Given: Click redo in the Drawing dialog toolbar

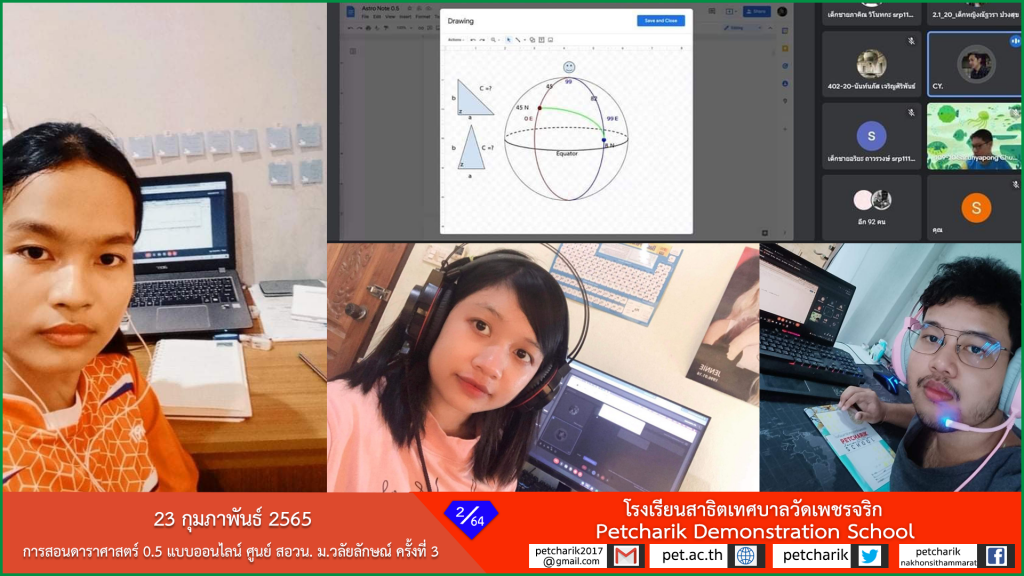Looking at the screenshot, I should point(482,40).
